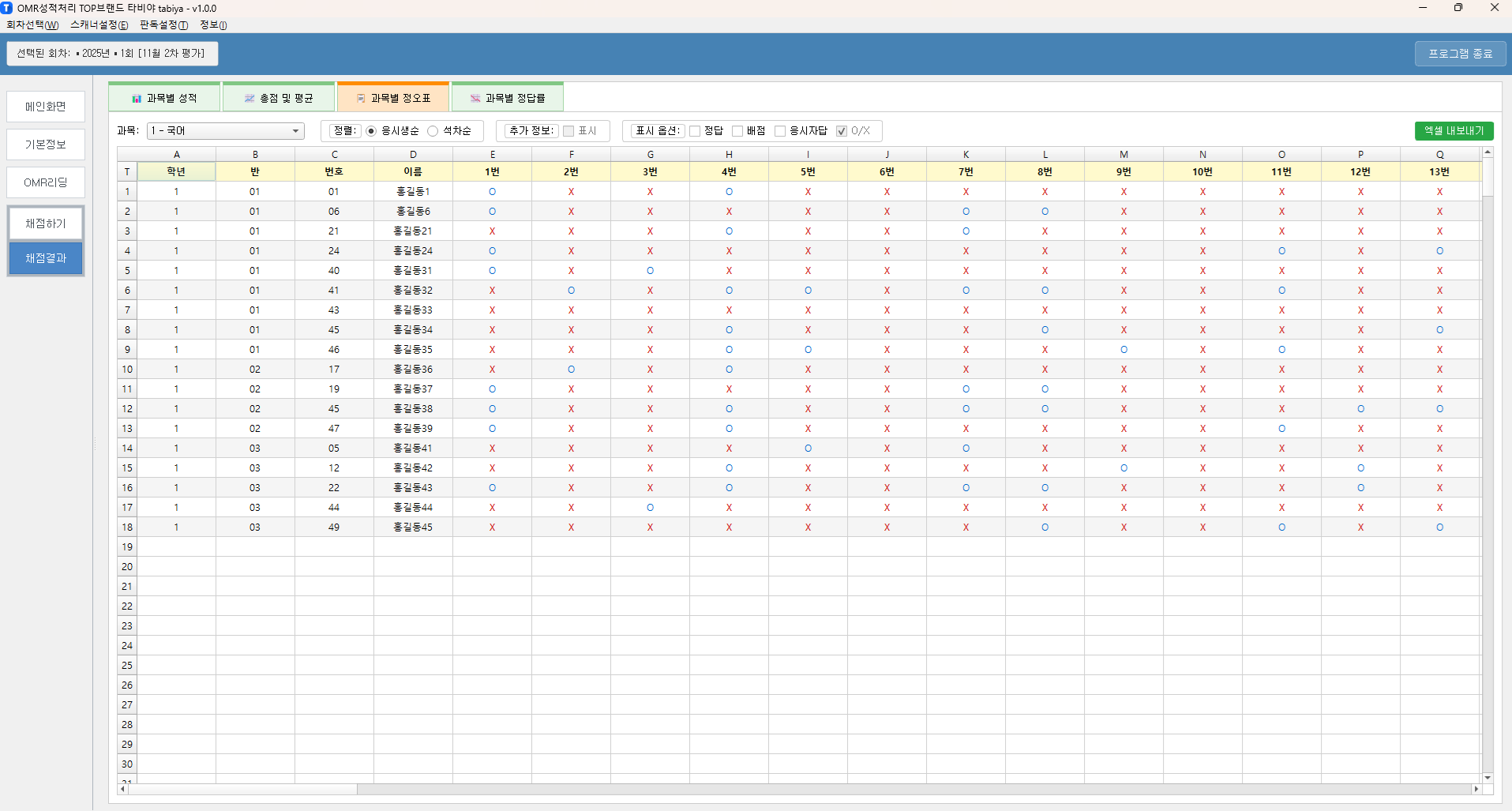The image size is (1512, 811).
Task: Click the 프로그램 종료 button
Action: pos(1460,54)
